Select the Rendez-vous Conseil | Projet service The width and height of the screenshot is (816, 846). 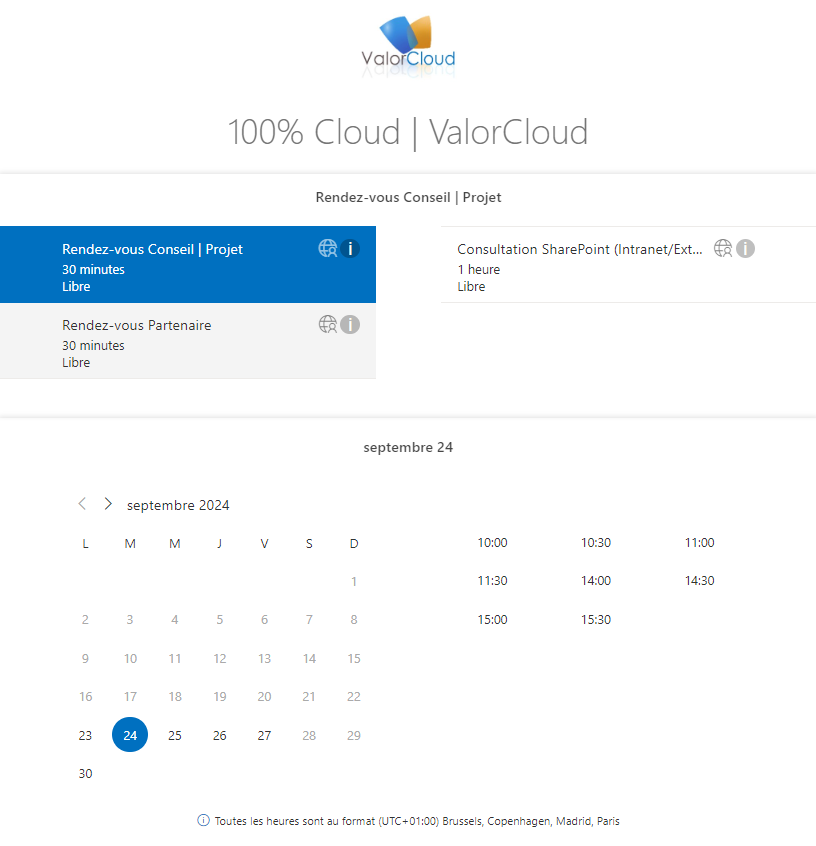pos(188,264)
